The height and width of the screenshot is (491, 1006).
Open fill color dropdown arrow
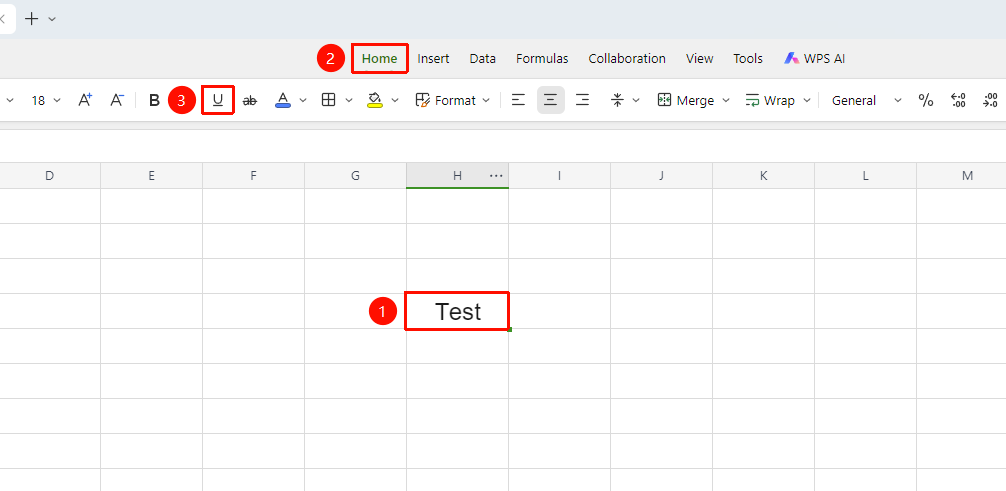tap(395, 100)
